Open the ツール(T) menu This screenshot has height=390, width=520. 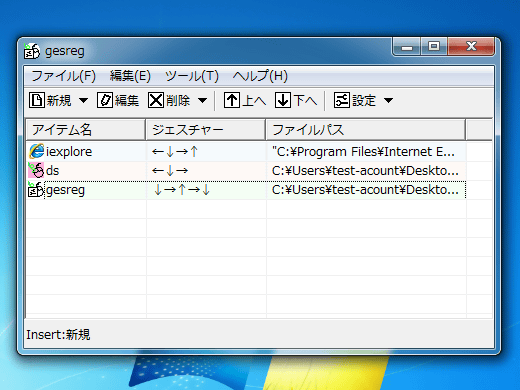click(192, 76)
